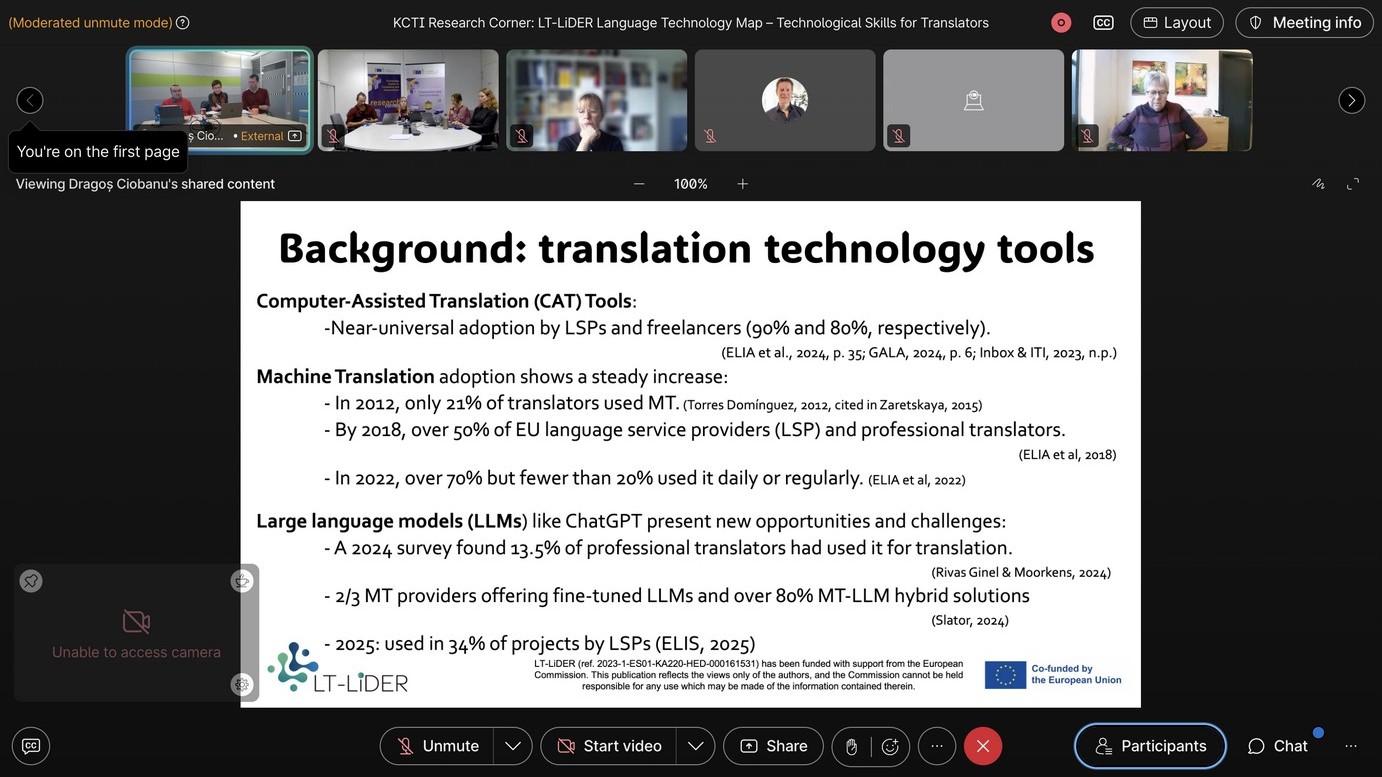Unmute the microphone

pos(437,746)
